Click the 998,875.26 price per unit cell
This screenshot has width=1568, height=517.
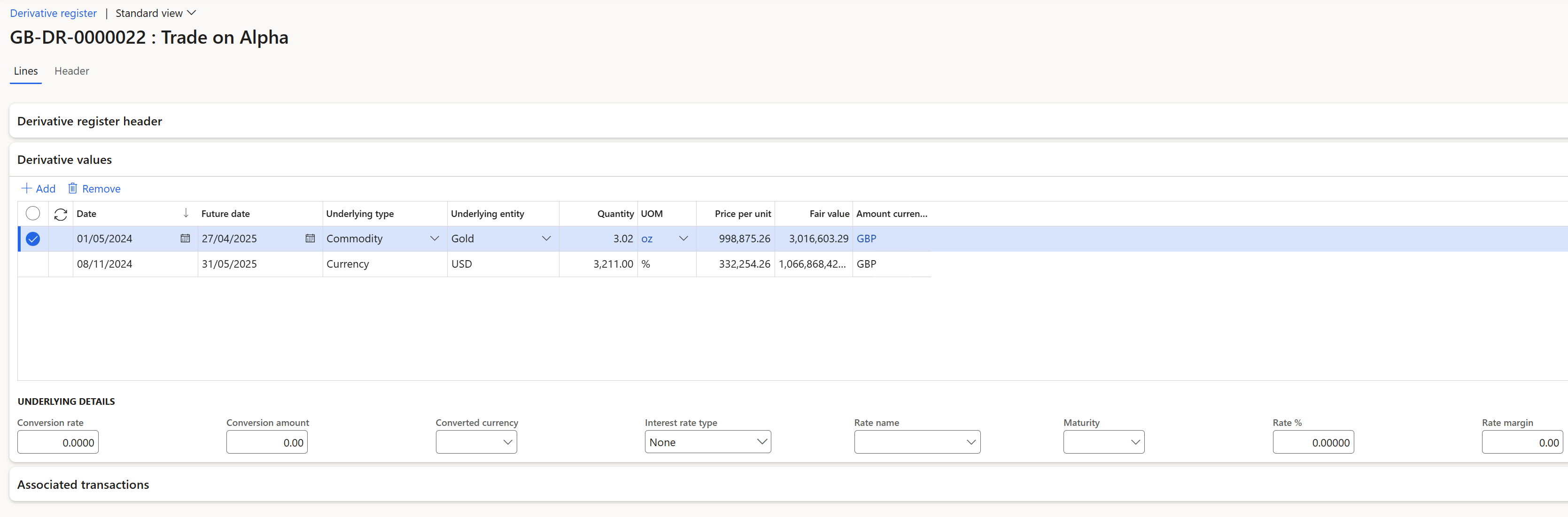pyautogui.click(x=735, y=239)
